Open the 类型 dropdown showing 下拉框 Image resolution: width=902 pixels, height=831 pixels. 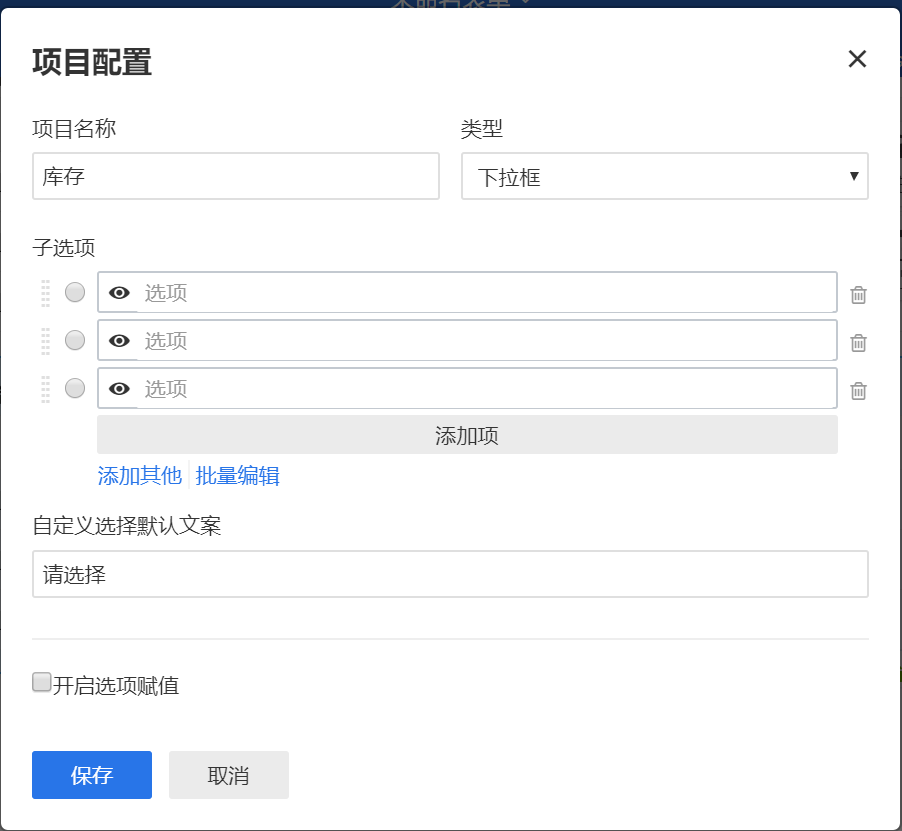point(664,176)
